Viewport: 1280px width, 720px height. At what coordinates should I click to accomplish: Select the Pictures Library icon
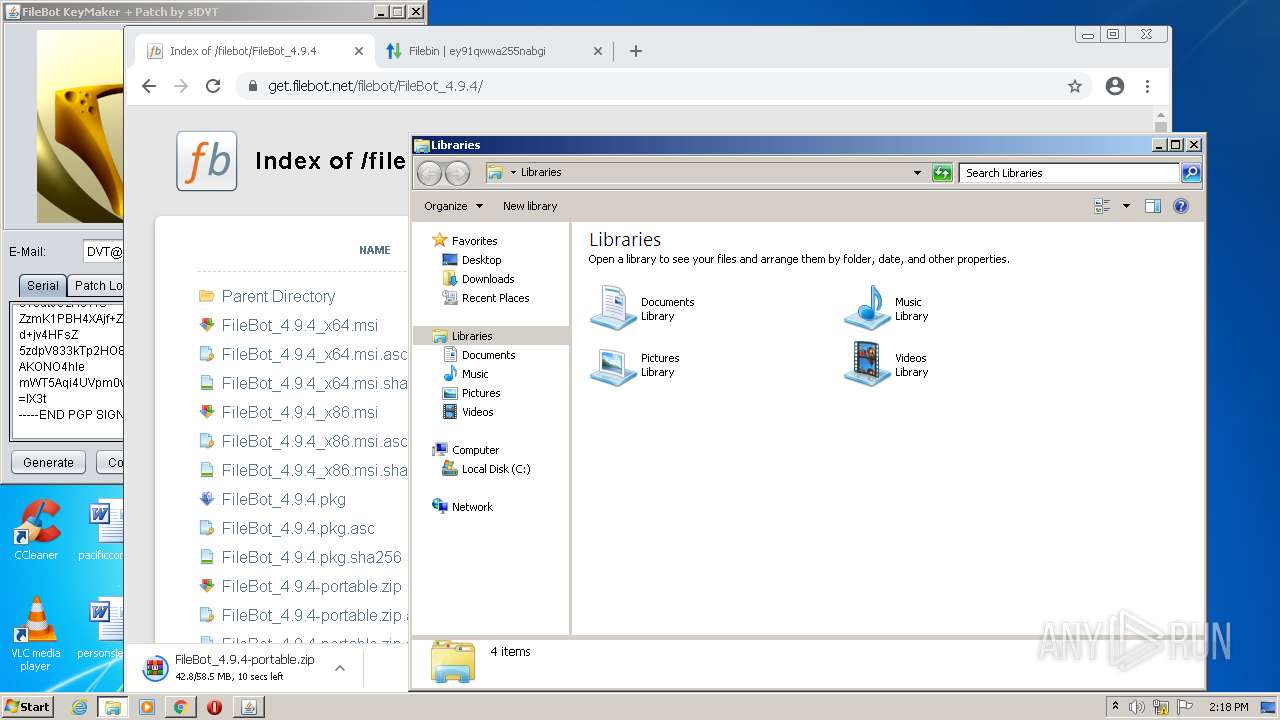613,364
